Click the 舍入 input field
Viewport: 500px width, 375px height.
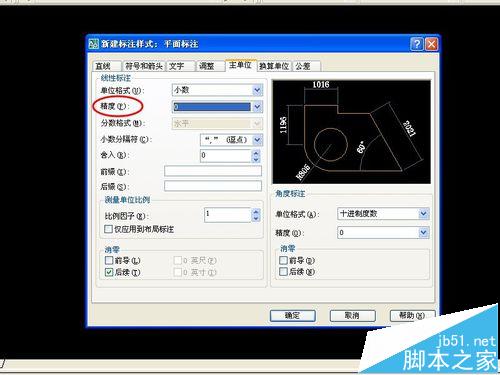[226, 156]
